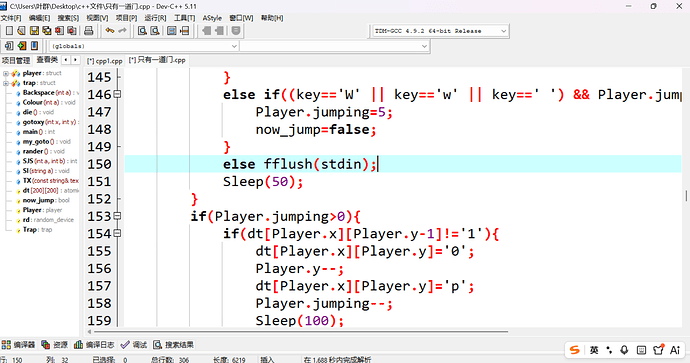Click the punctuation toggle icon on IME bar
The width and height of the screenshot is (690, 363).
(609, 350)
